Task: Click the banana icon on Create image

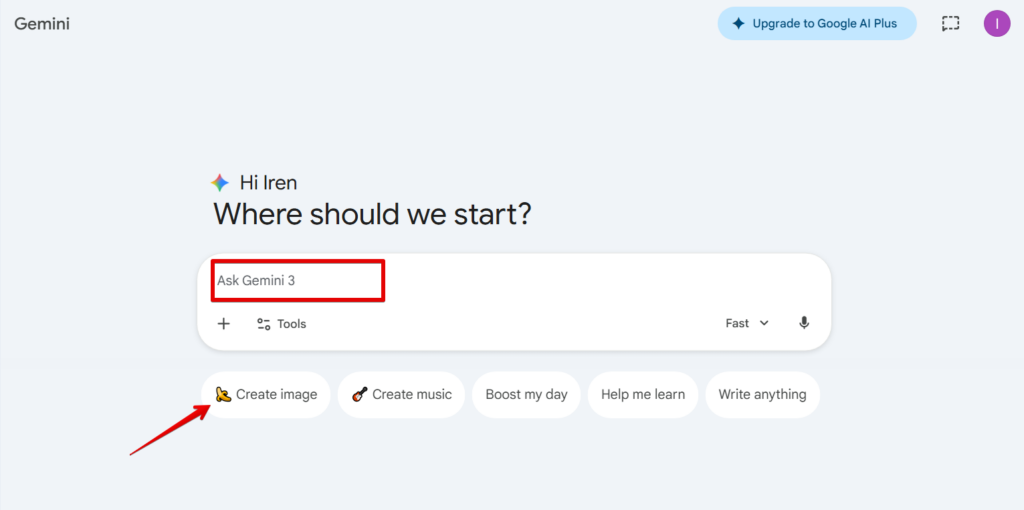Action: pyautogui.click(x=223, y=394)
